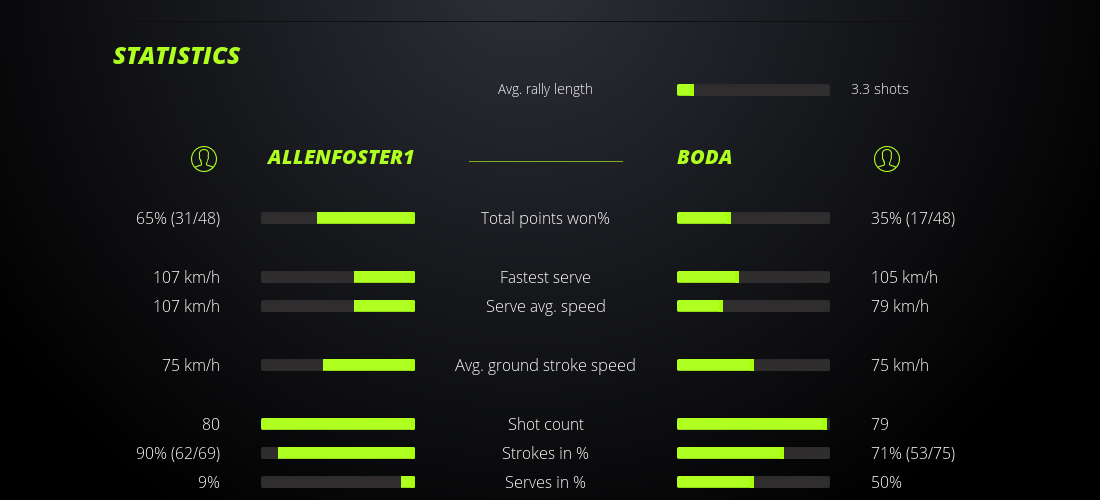Click Boda's Shot count bar
This screenshot has width=1100, height=500.
(x=753, y=424)
